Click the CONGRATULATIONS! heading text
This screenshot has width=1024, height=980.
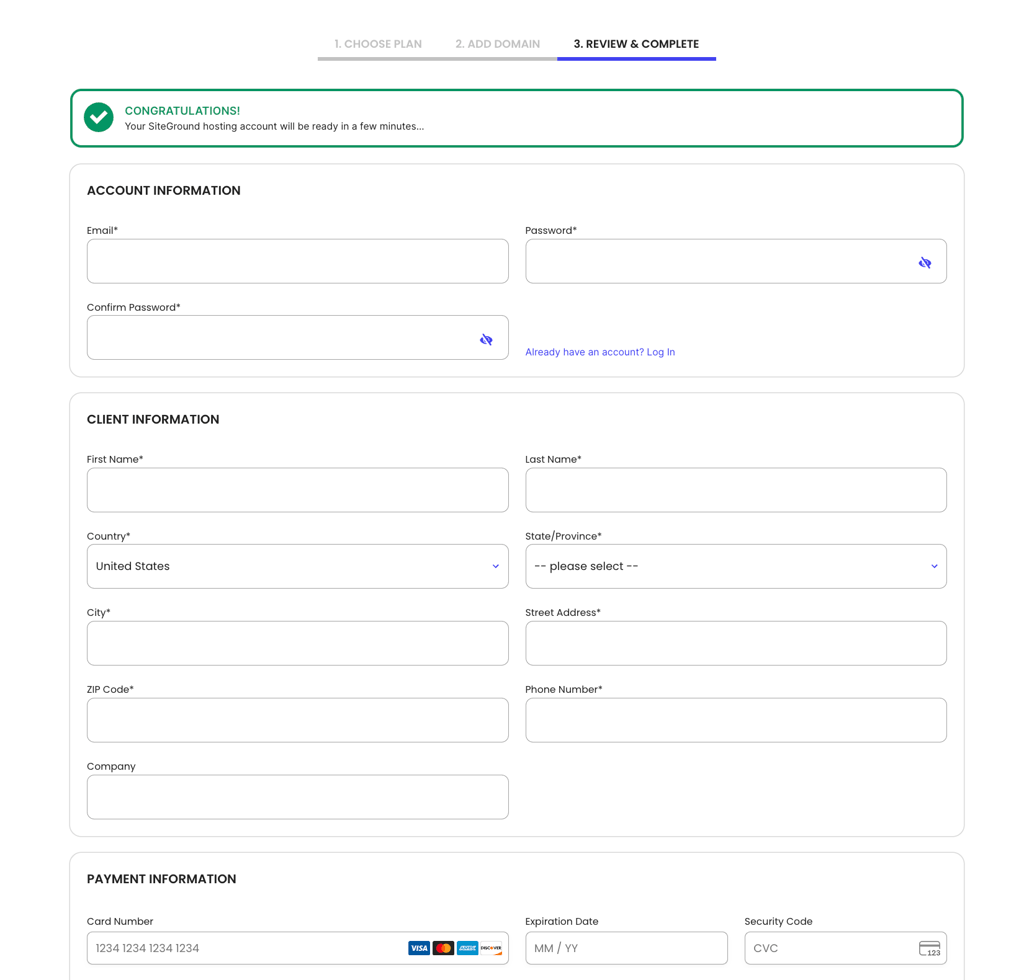tap(182, 111)
